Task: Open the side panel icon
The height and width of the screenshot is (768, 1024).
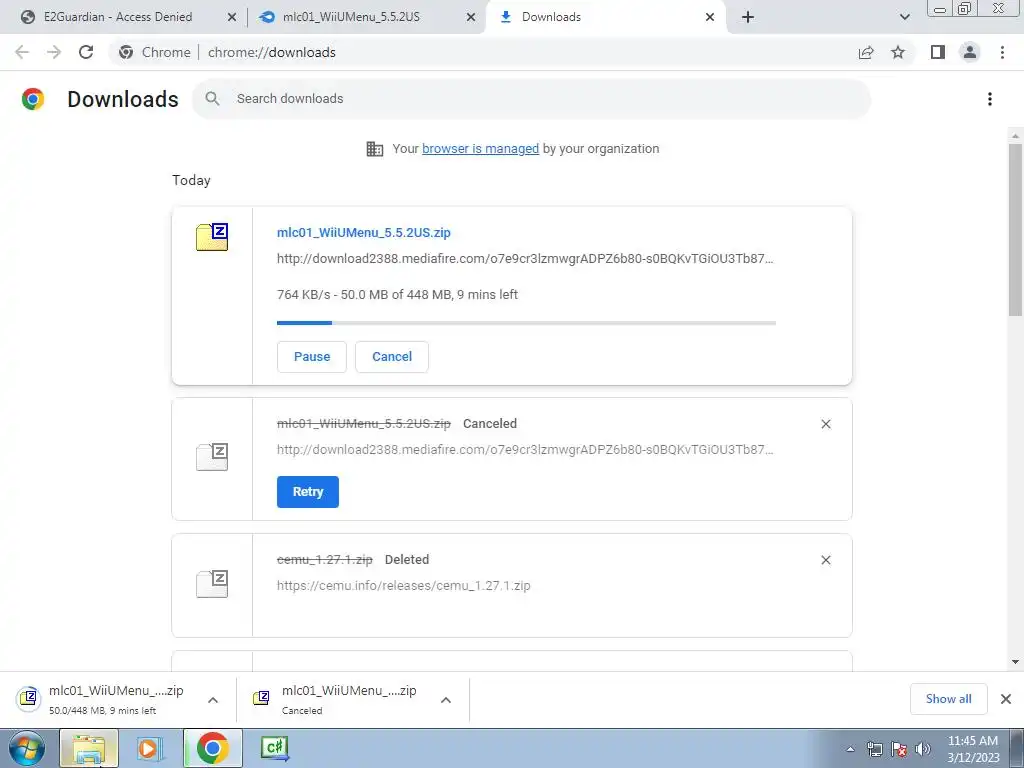Action: coord(938,52)
